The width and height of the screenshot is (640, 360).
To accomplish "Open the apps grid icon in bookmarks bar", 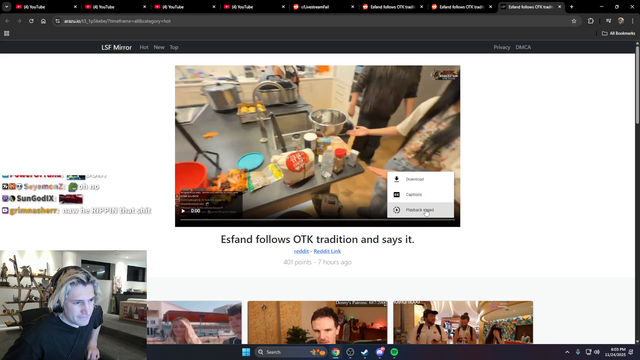I will [x=7, y=33].
